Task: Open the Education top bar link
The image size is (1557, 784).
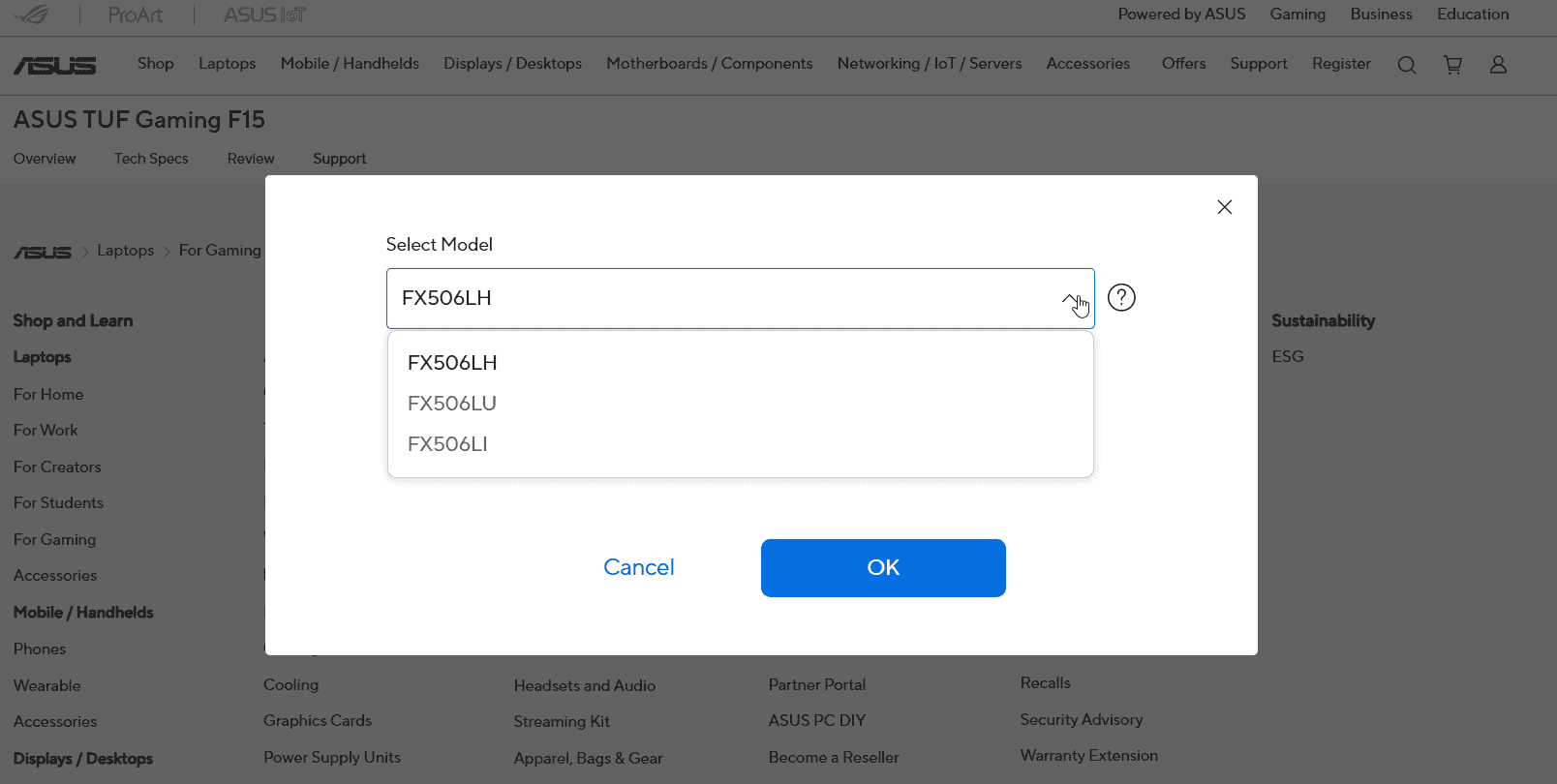Action: pos(1473,15)
